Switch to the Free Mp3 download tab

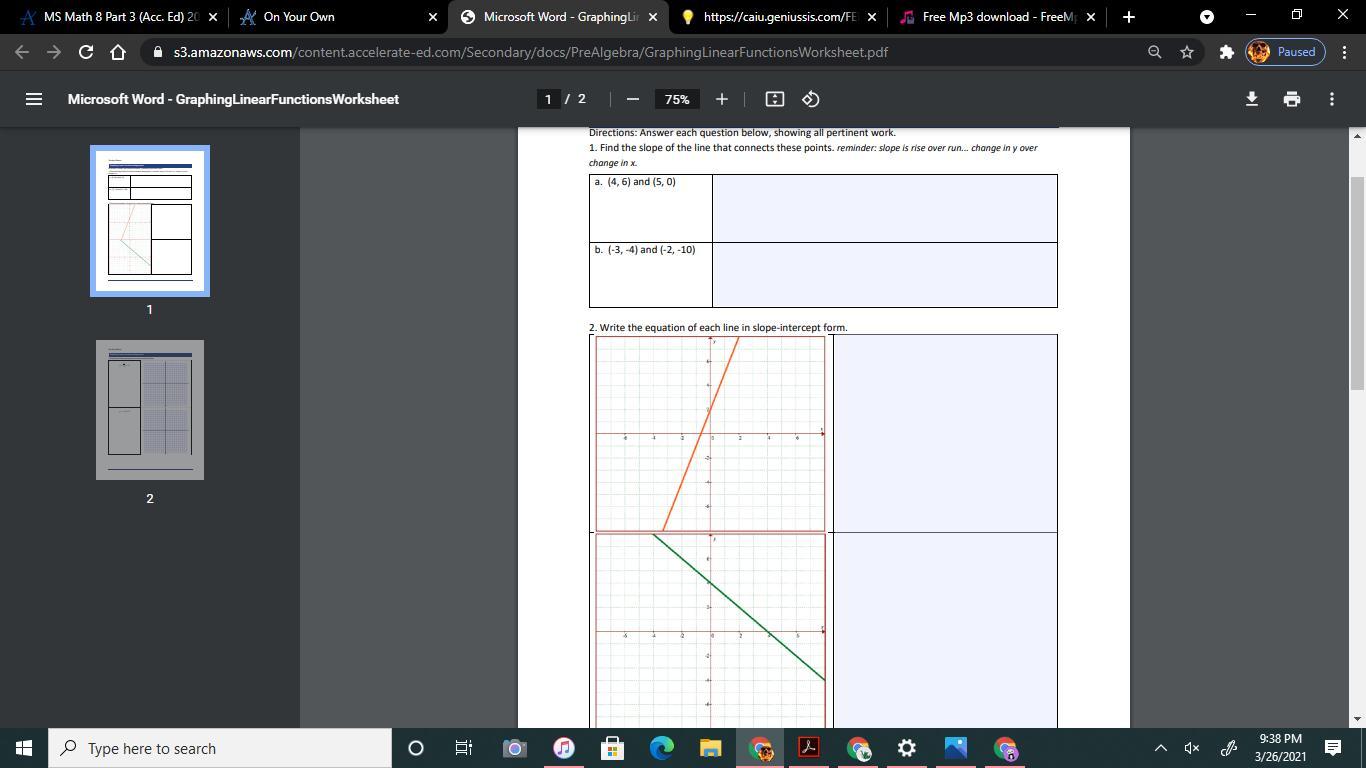tap(995, 17)
